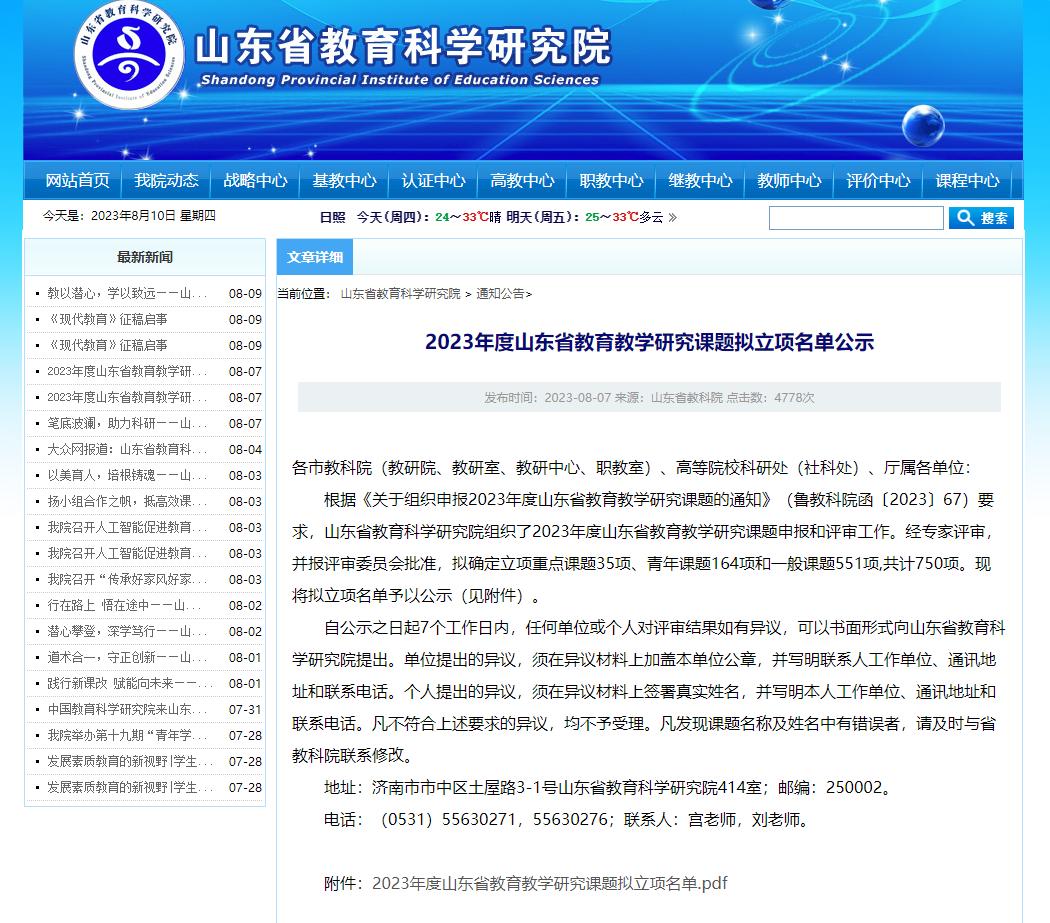Select 基教中心 in the navigation bar
Screen dimensions: 1050x923
(344, 180)
